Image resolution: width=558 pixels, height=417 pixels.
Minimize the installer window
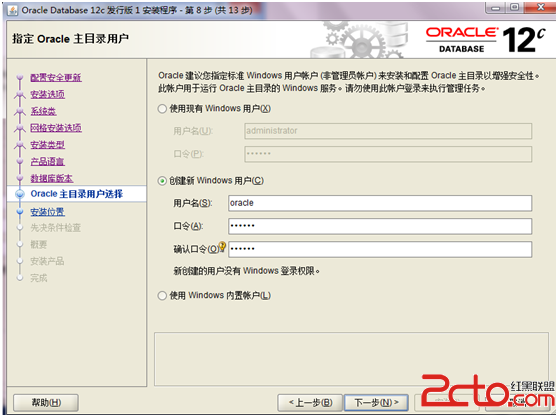[x=496, y=7]
